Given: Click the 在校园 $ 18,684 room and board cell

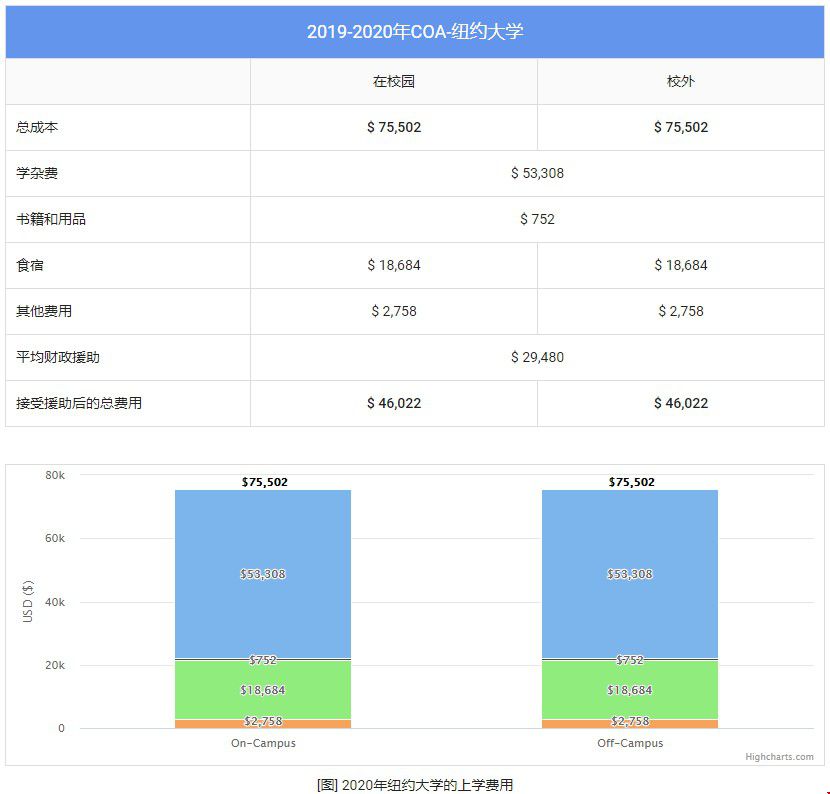Looking at the screenshot, I should [x=394, y=265].
